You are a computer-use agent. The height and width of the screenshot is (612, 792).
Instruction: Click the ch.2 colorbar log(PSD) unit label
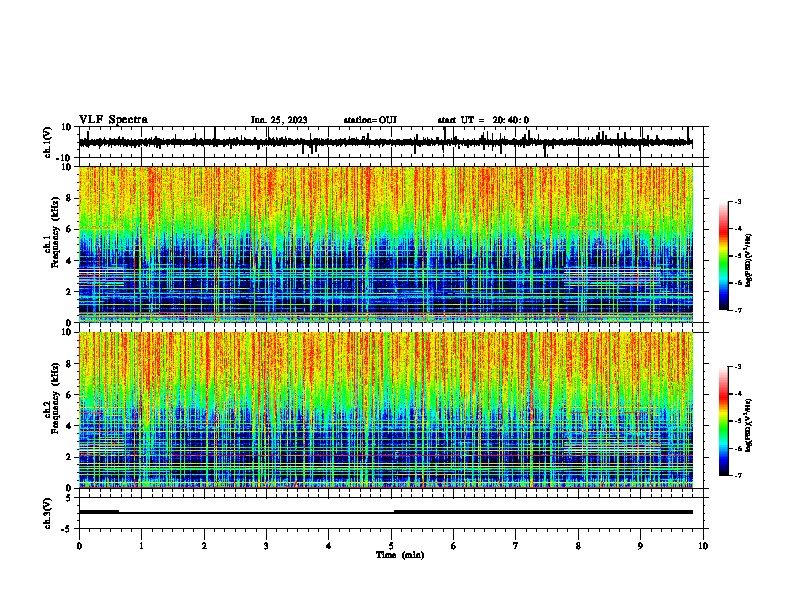(x=748, y=425)
